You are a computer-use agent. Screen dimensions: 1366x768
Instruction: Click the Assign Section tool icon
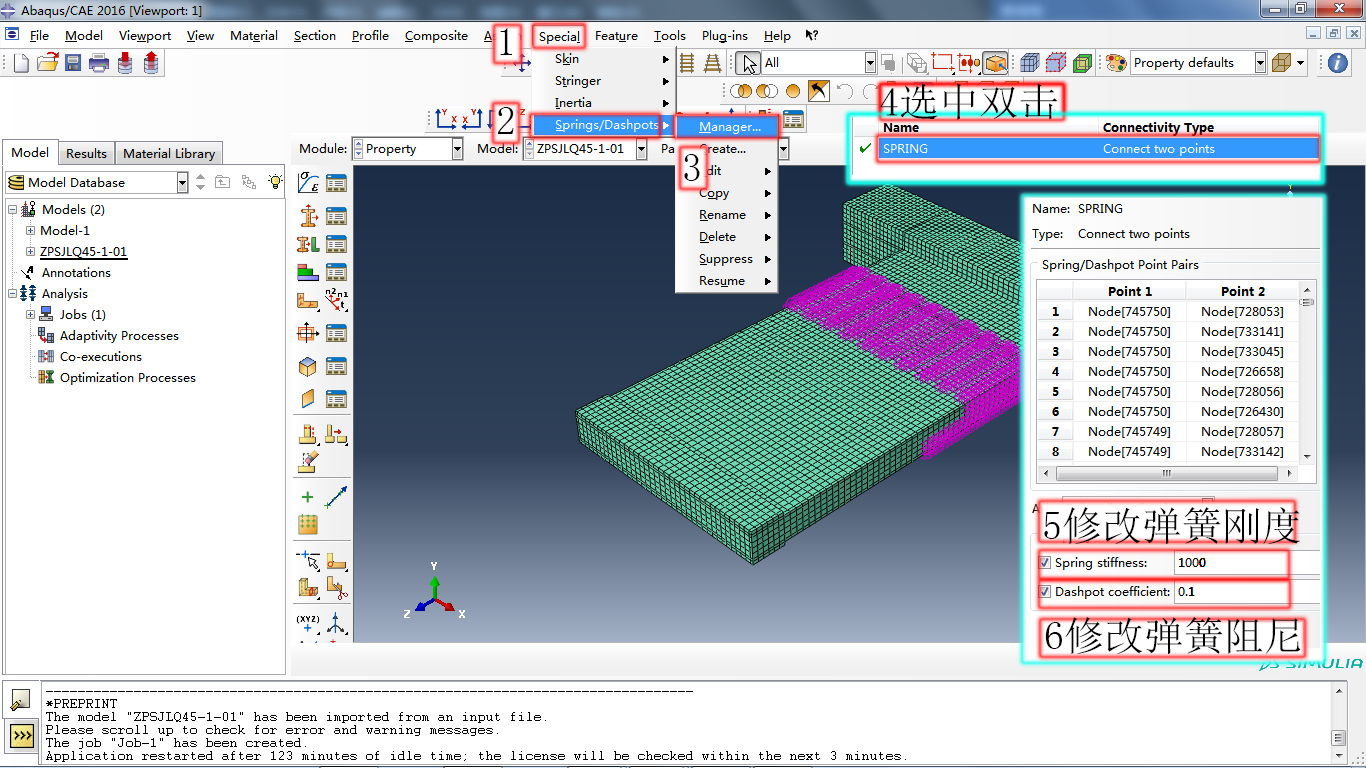(308, 244)
